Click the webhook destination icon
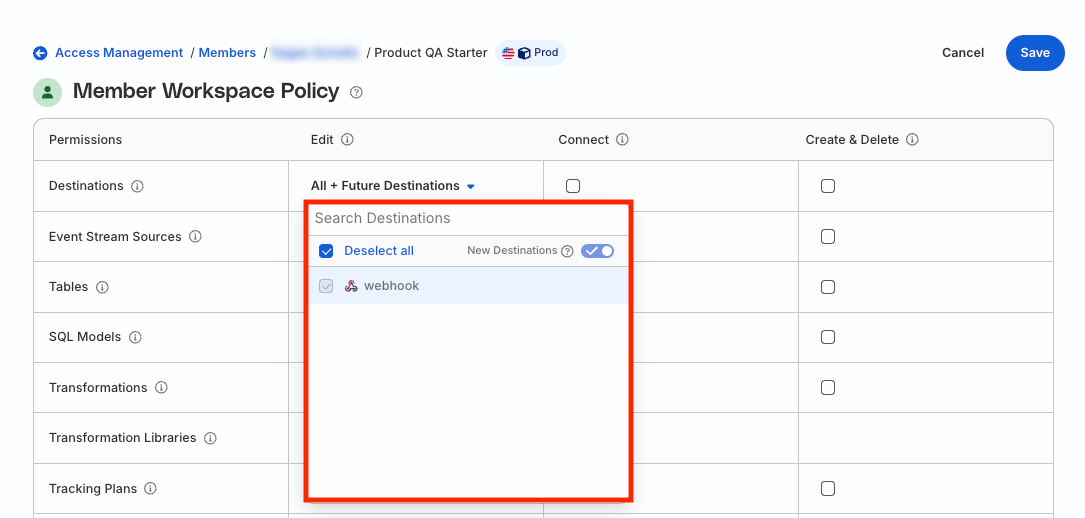Image resolution: width=1085 pixels, height=518 pixels. (351, 286)
